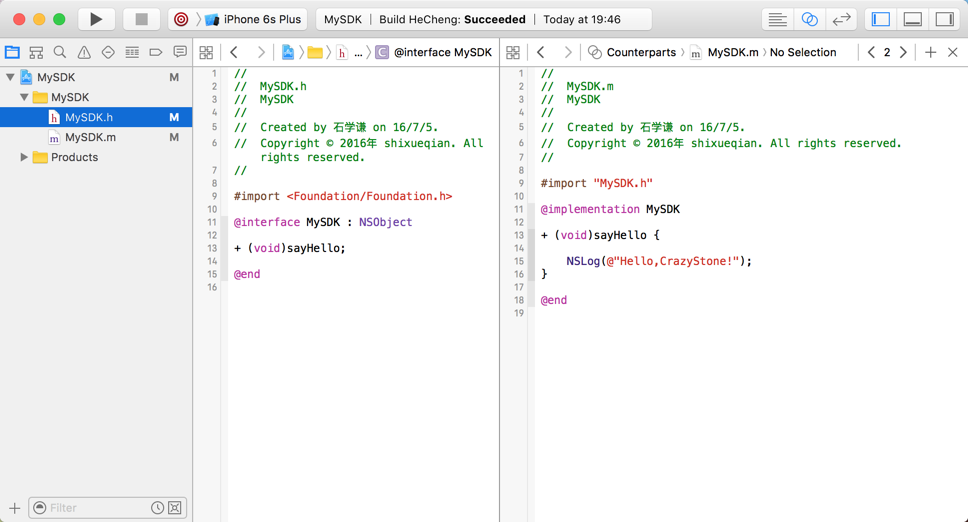Click the project icon in left jump bar

tap(288, 52)
